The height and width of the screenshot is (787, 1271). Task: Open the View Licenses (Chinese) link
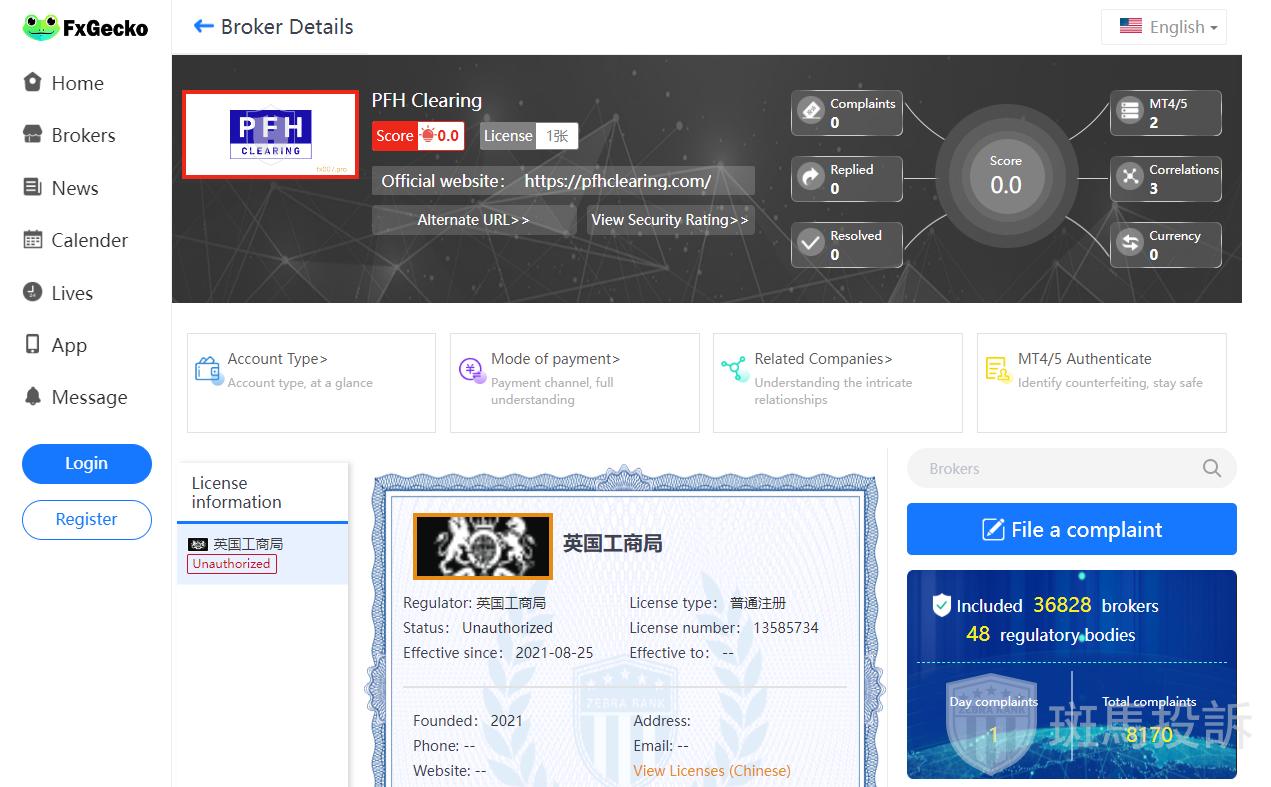point(711,771)
